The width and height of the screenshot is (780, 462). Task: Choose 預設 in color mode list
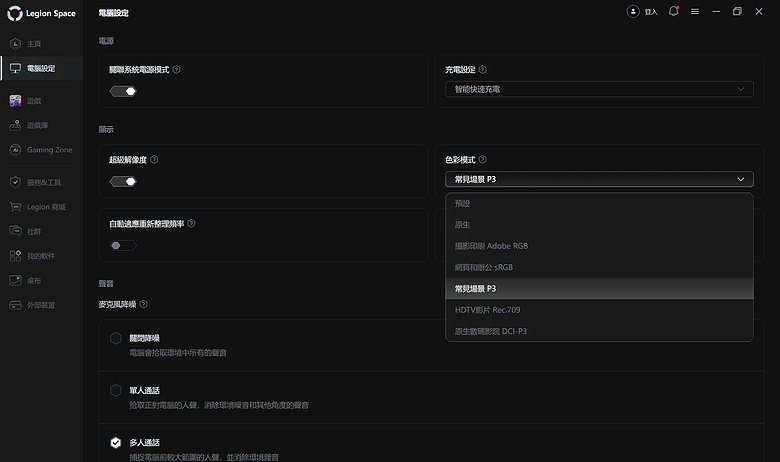[599, 203]
